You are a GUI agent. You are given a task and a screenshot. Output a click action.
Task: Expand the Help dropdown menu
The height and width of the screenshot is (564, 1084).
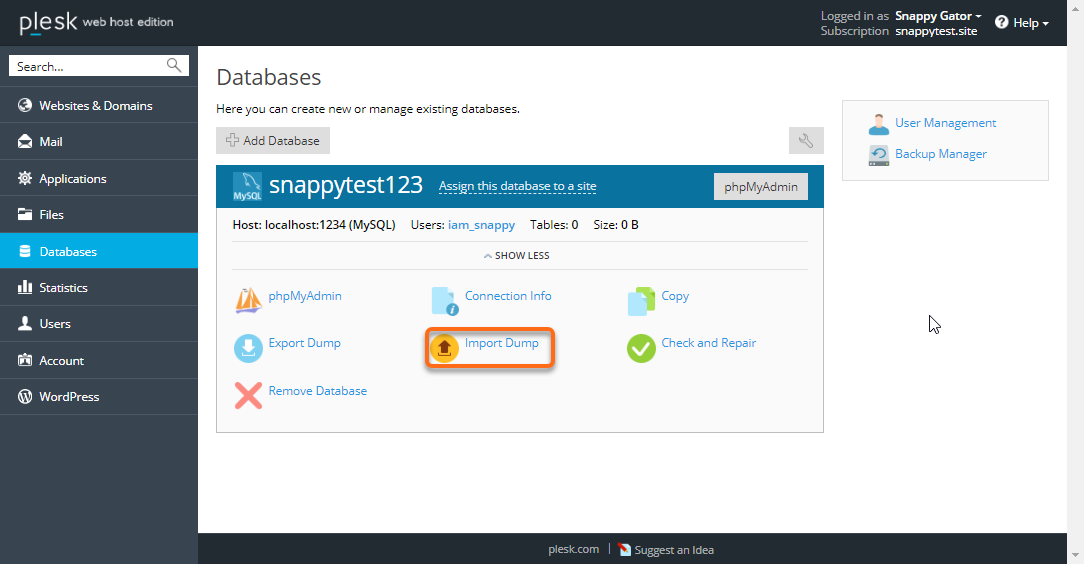click(x=1022, y=23)
